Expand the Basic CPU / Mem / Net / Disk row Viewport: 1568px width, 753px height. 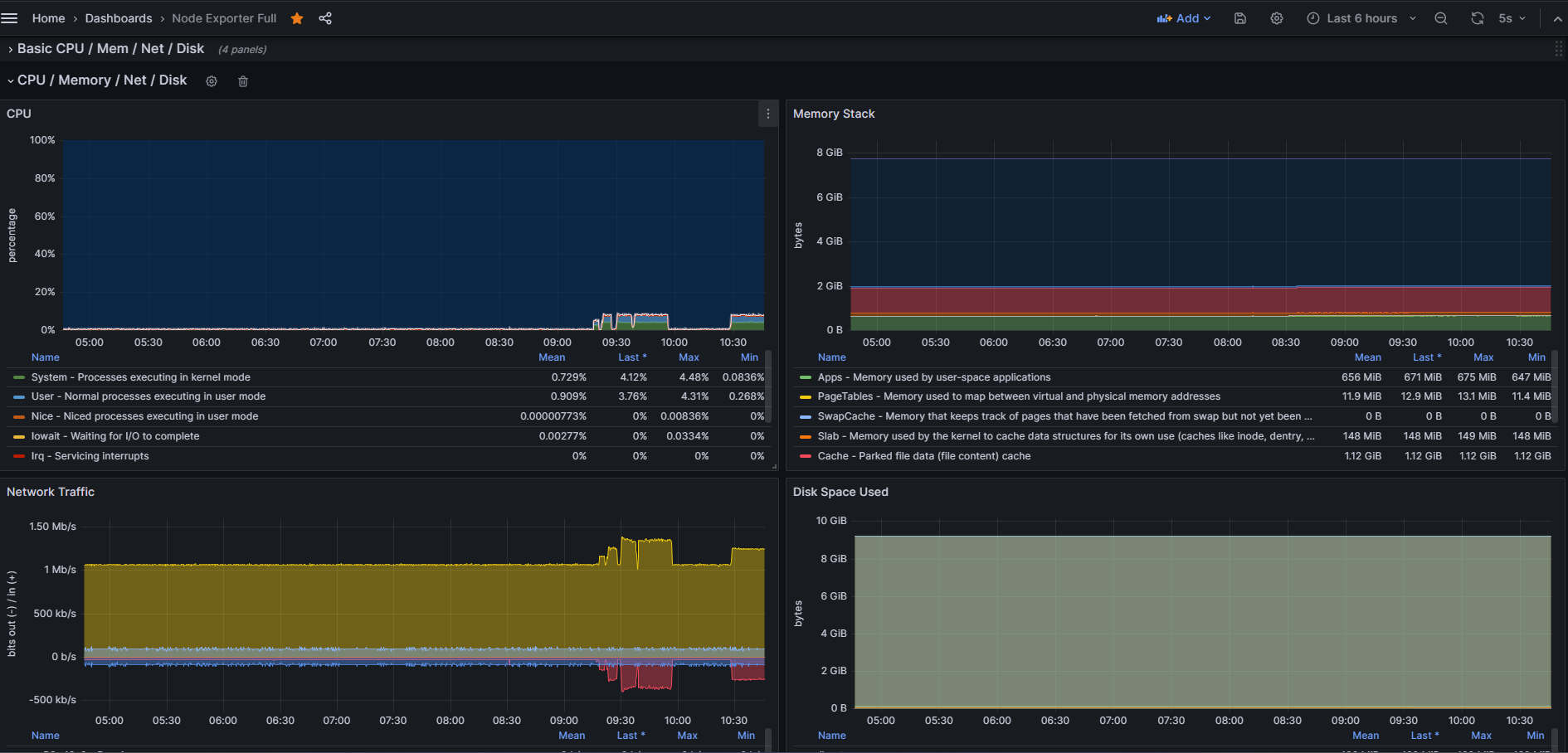pos(110,49)
